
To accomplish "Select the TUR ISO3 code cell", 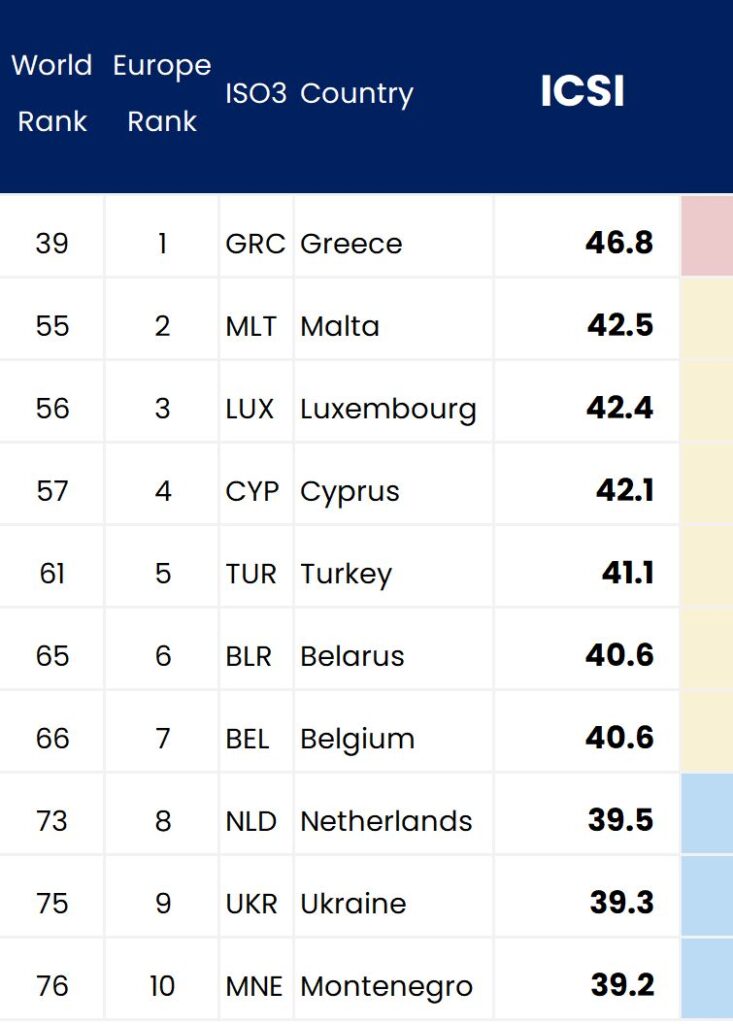I will [x=251, y=574].
